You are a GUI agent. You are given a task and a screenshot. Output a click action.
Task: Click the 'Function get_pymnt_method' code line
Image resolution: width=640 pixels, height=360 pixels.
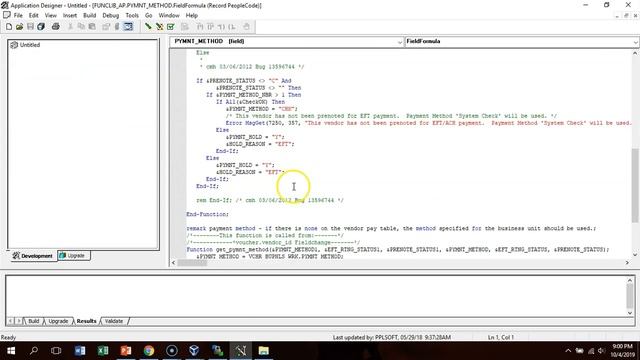tap(398, 249)
